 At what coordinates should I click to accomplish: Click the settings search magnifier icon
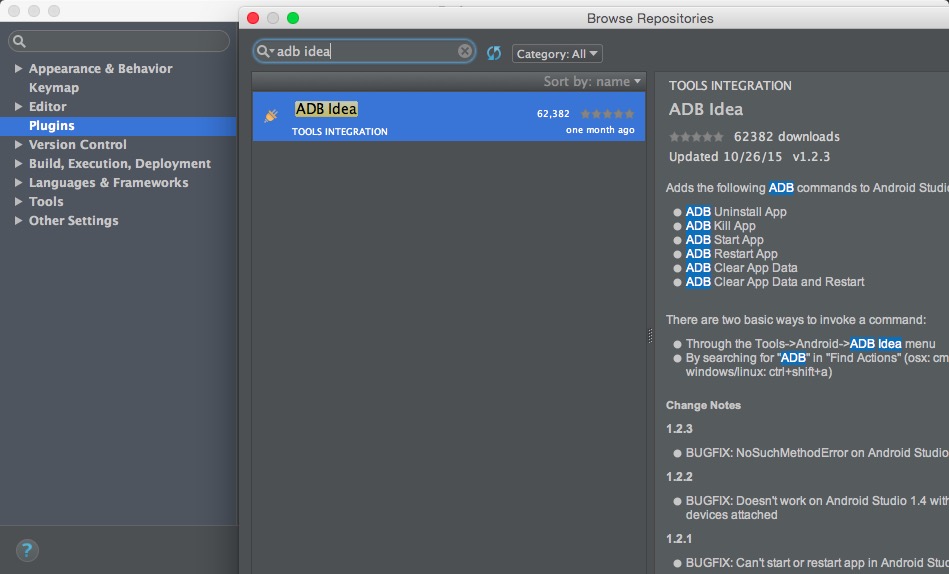coord(19,41)
